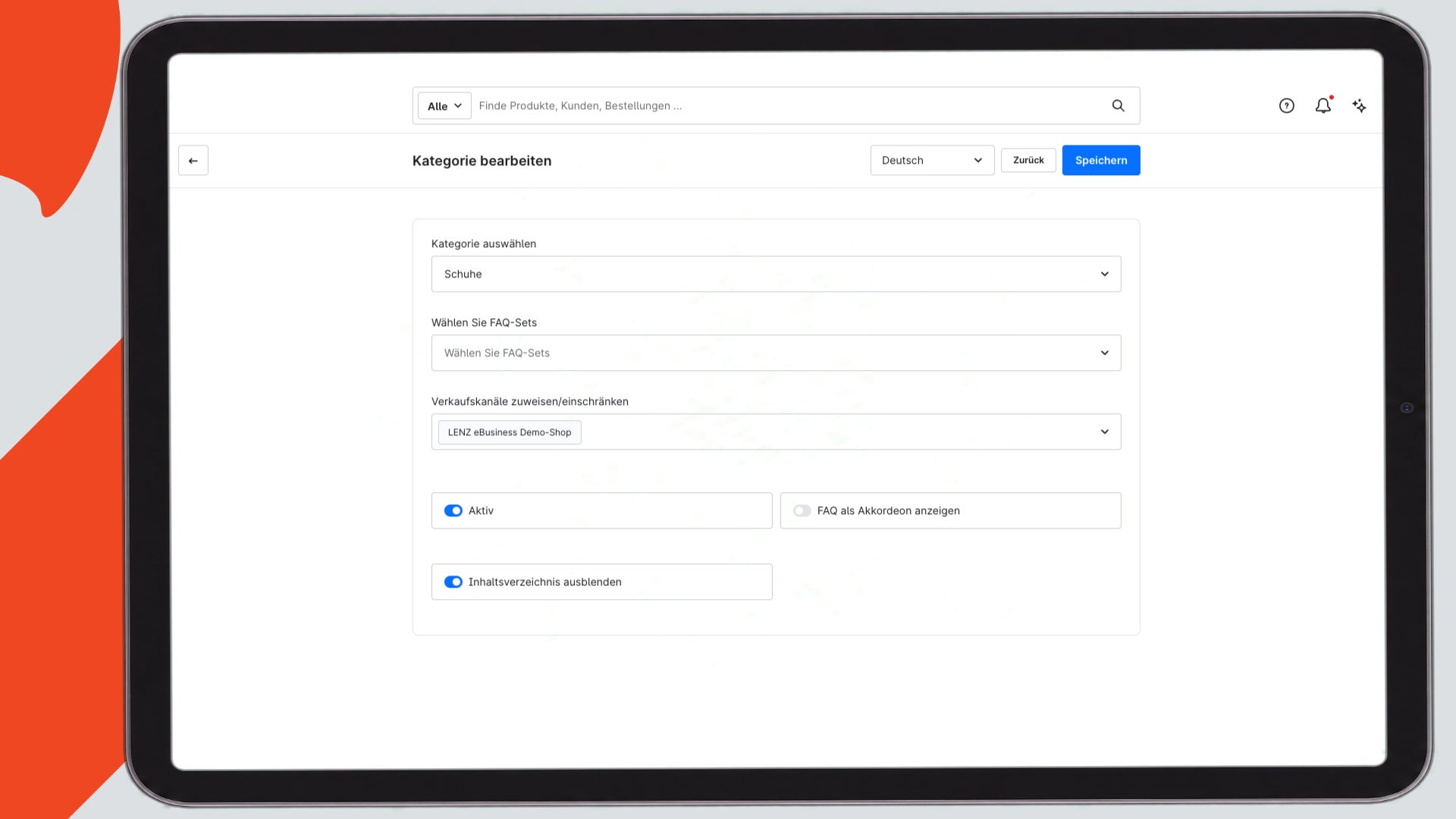The width and height of the screenshot is (1456, 819).
Task: Focus the Finde Produkte search field
Action: pos(789,105)
